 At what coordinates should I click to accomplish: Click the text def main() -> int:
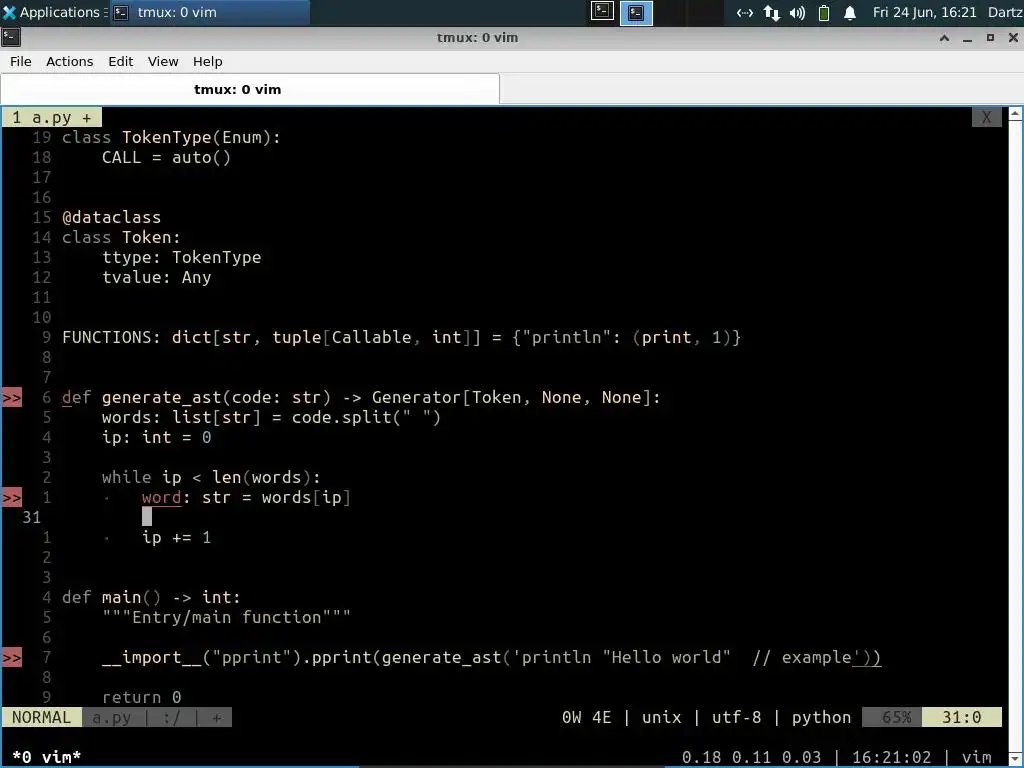click(152, 598)
